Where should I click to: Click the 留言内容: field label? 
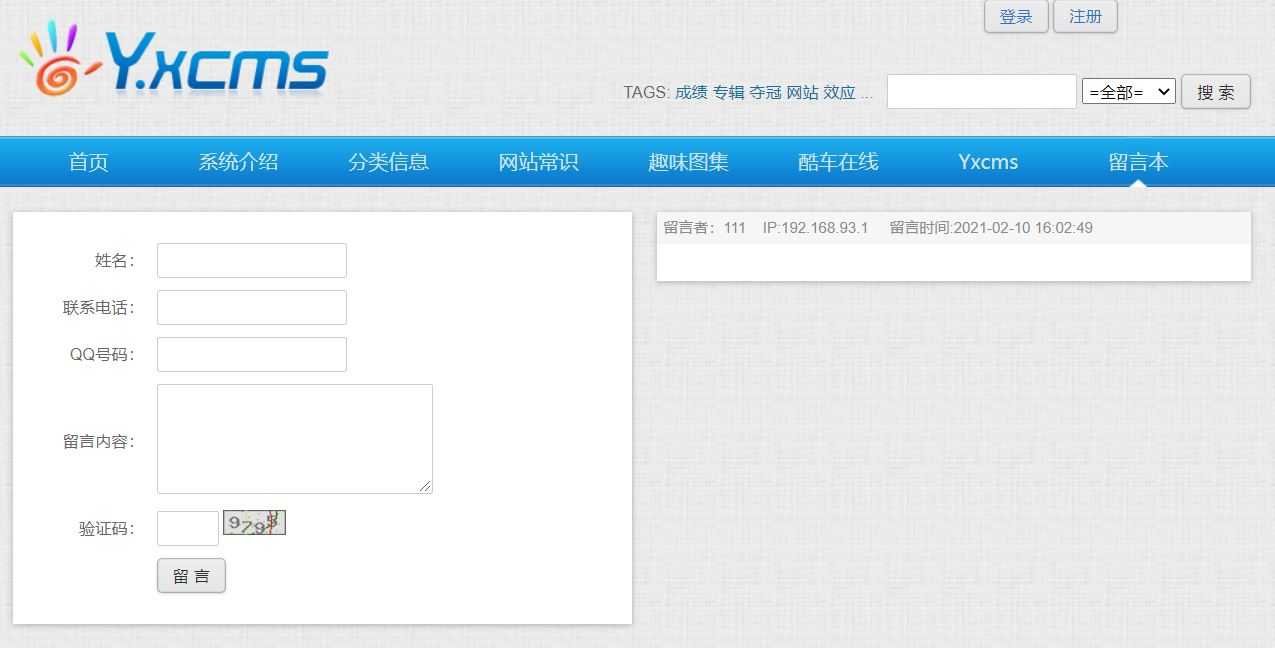[99, 442]
